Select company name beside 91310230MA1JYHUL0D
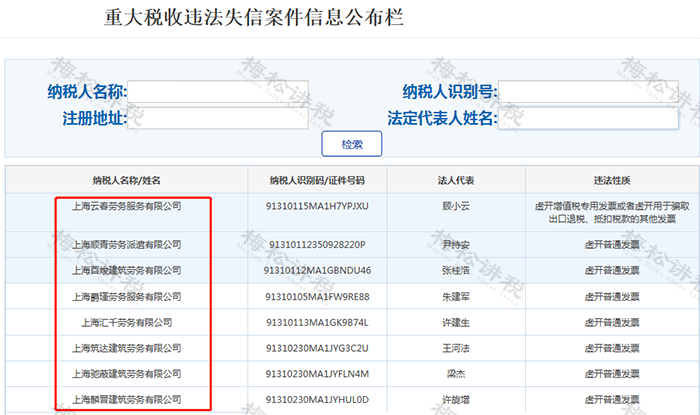 point(127,400)
